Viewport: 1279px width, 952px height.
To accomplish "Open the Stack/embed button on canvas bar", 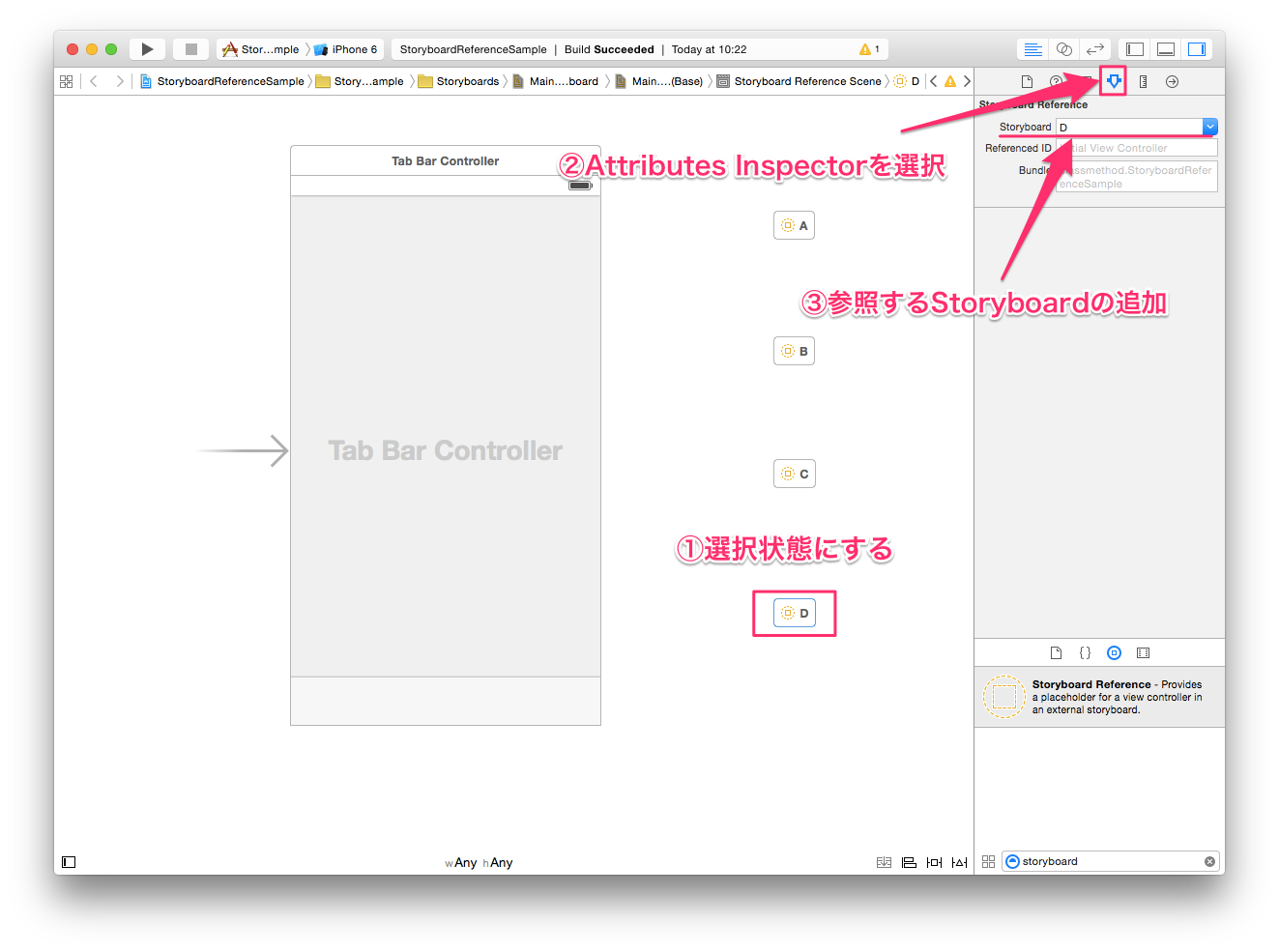I will [884, 862].
